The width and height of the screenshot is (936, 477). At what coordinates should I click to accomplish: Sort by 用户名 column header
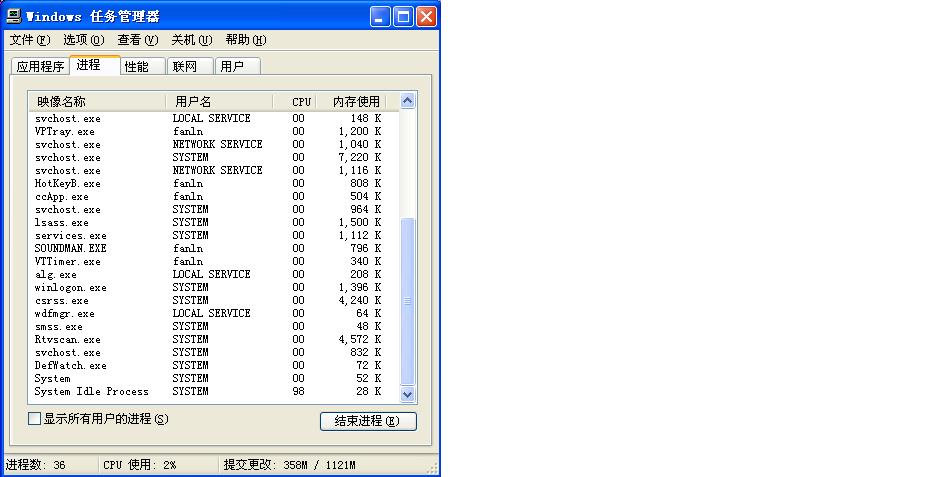click(x=219, y=101)
